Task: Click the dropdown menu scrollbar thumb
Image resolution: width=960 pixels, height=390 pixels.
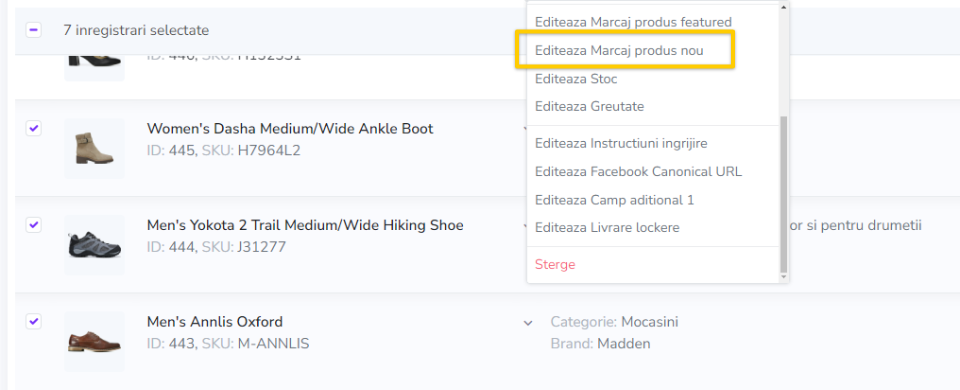Action: 784,193
